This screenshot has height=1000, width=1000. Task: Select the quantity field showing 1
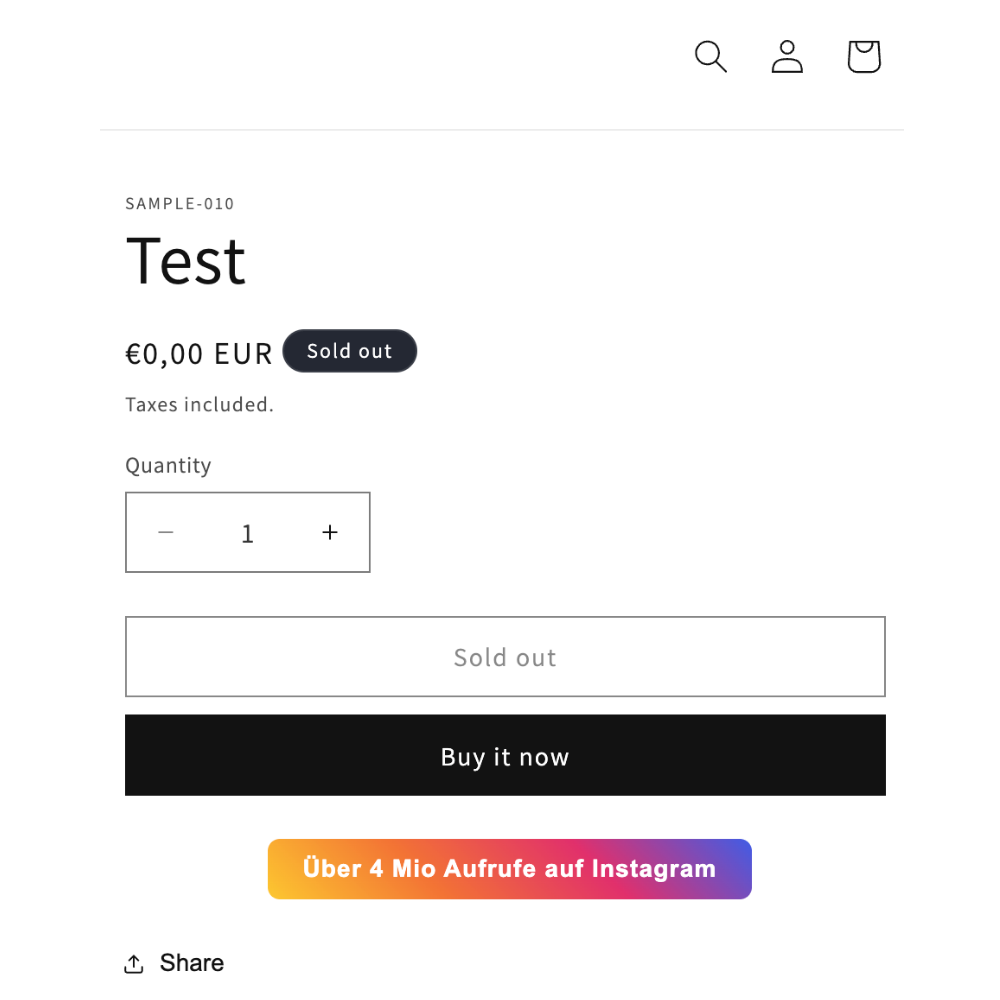point(248,533)
